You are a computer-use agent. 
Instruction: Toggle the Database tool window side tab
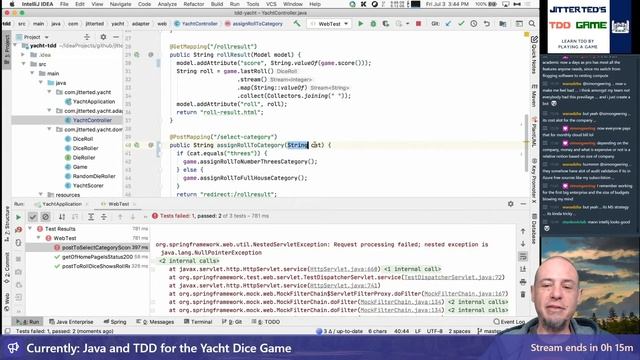pyautogui.click(x=534, y=229)
